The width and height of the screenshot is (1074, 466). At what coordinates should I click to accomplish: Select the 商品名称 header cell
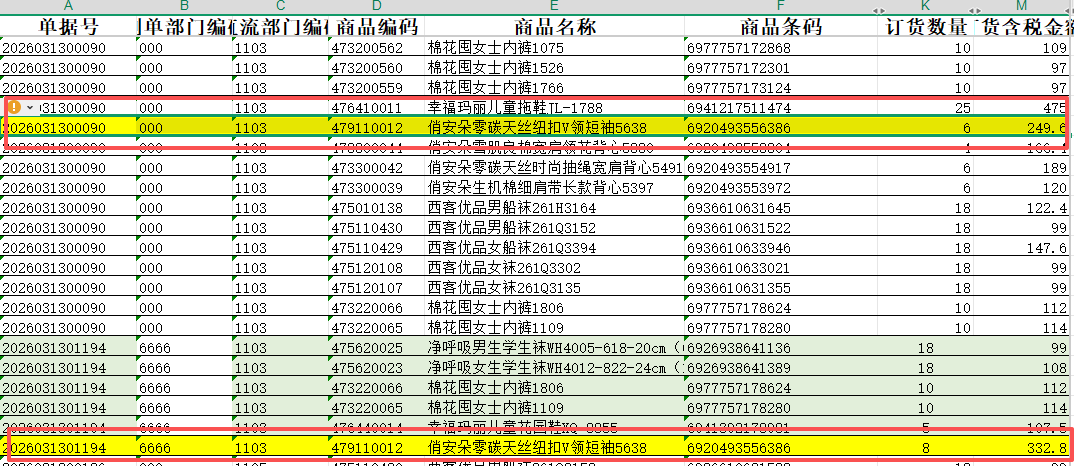(x=553, y=27)
